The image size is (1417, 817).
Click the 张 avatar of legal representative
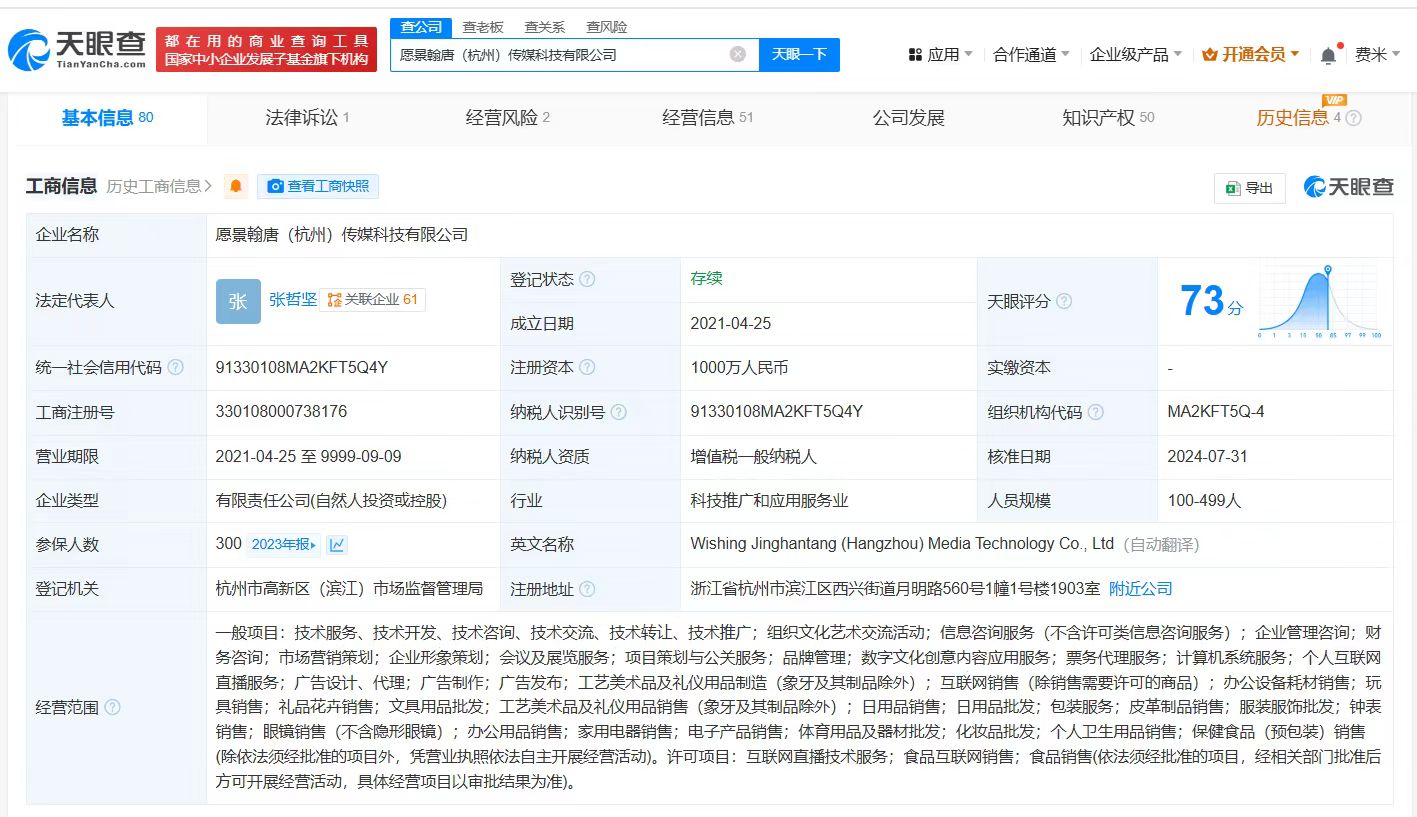(238, 301)
